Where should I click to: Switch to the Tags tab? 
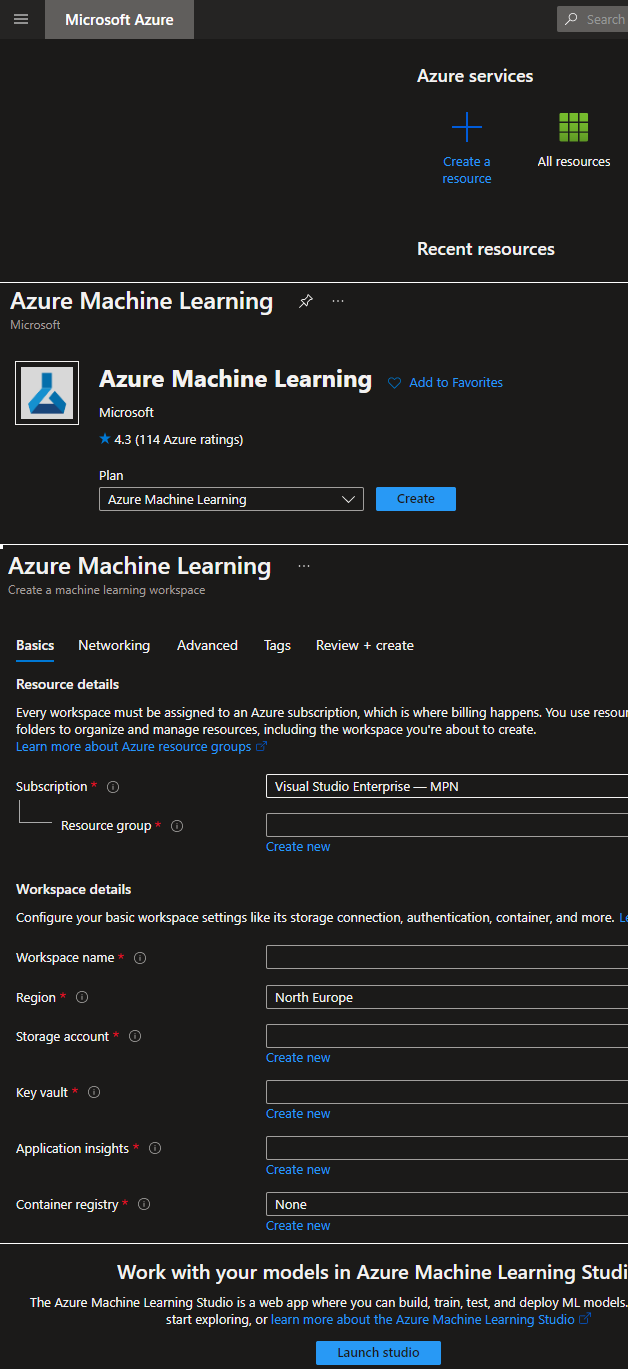tap(277, 645)
